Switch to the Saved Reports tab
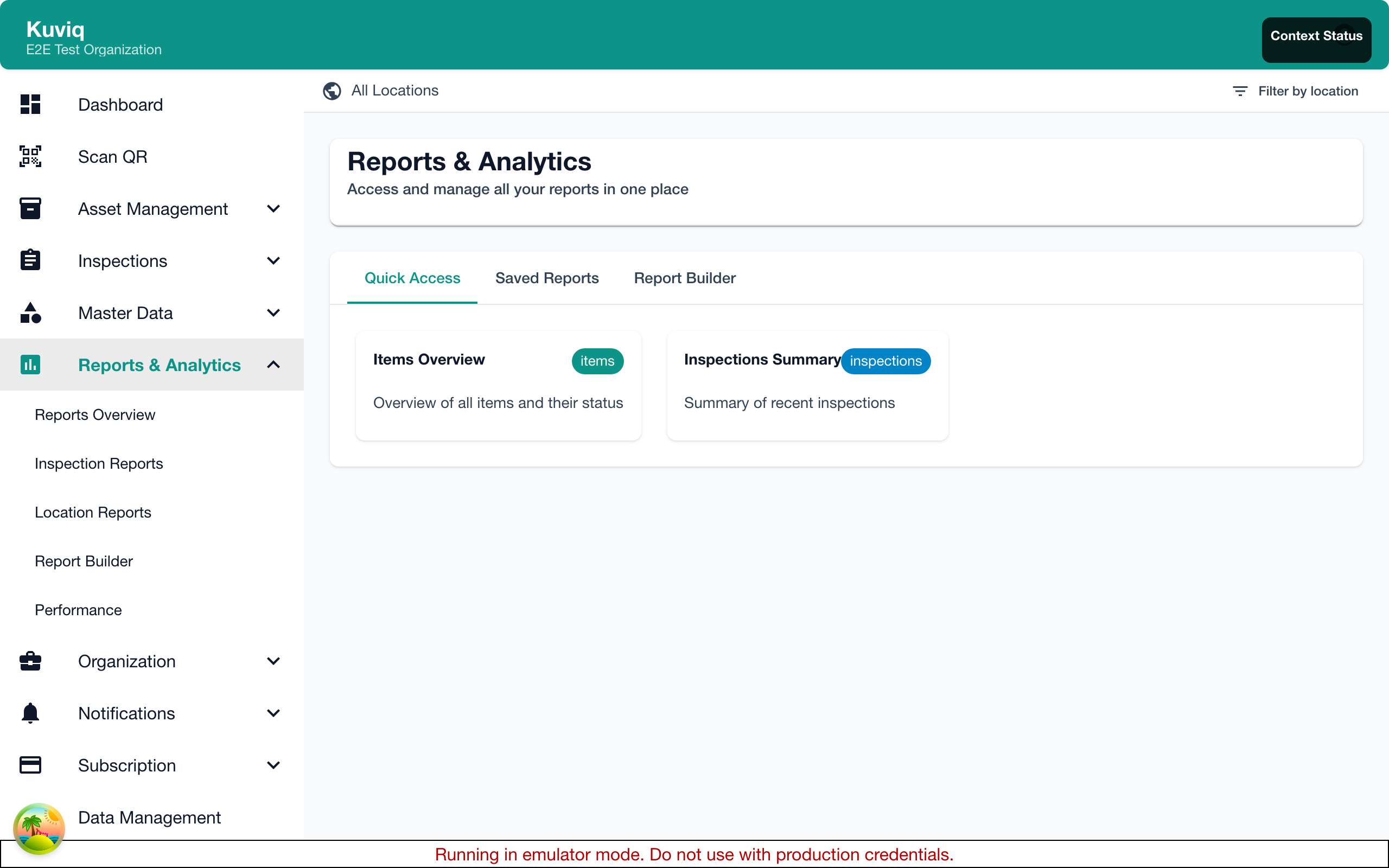 pos(546,278)
